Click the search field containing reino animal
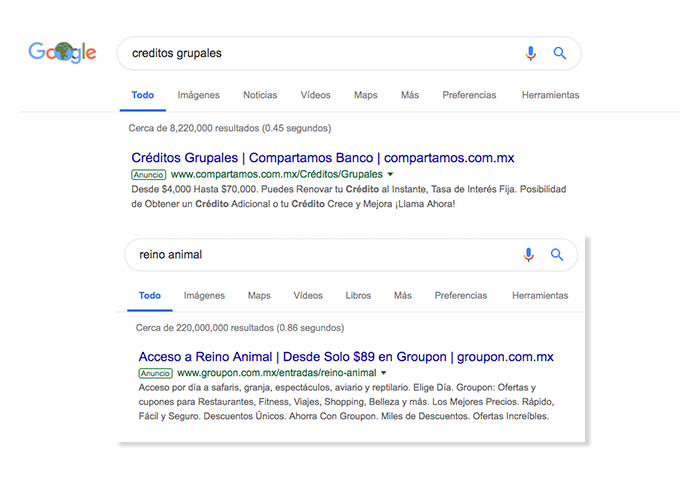Image resolution: width=700 pixels, height=495 pixels. coord(351,255)
